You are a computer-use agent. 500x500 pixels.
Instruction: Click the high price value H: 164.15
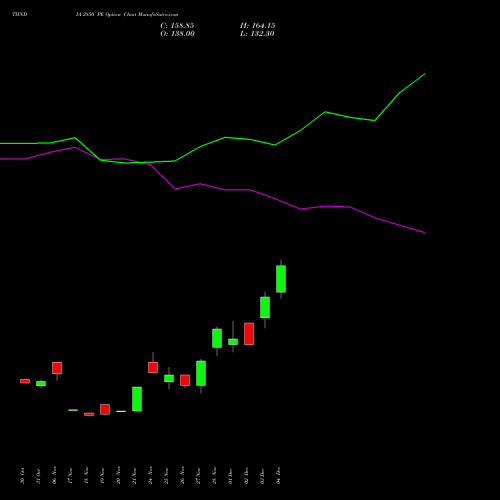[258, 26]
